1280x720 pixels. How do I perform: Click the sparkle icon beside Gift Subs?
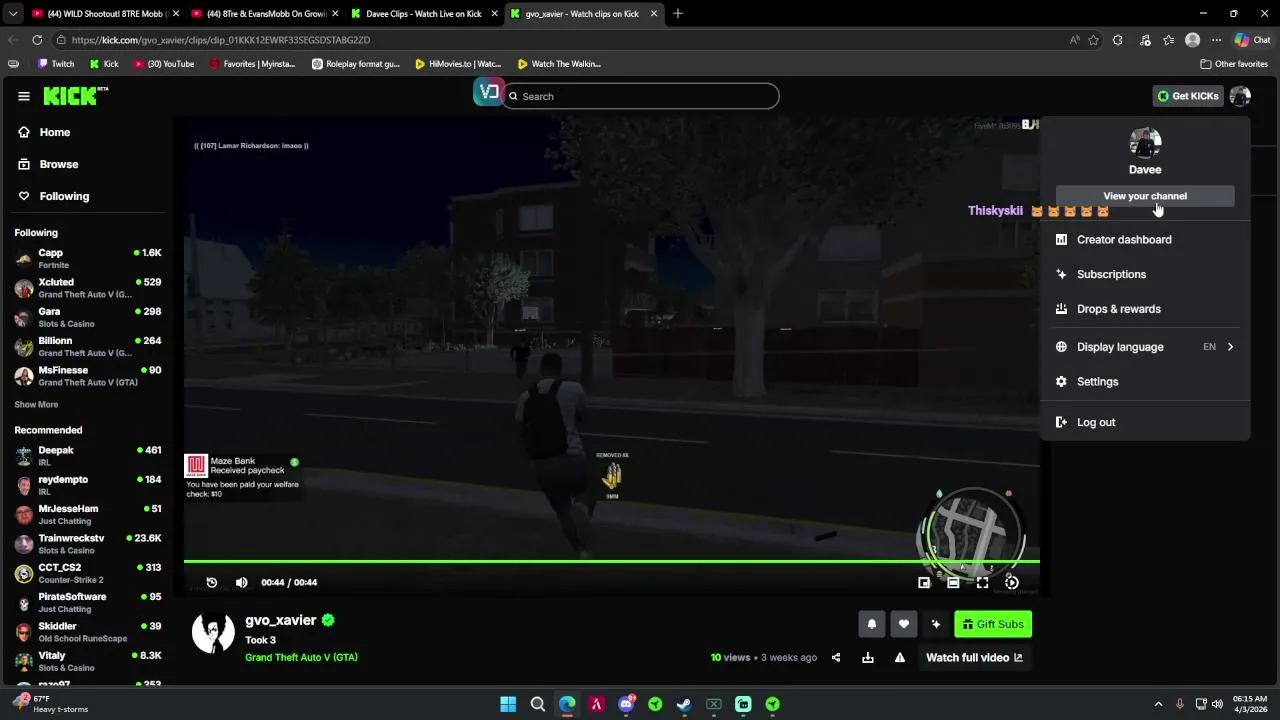[936, 624]
